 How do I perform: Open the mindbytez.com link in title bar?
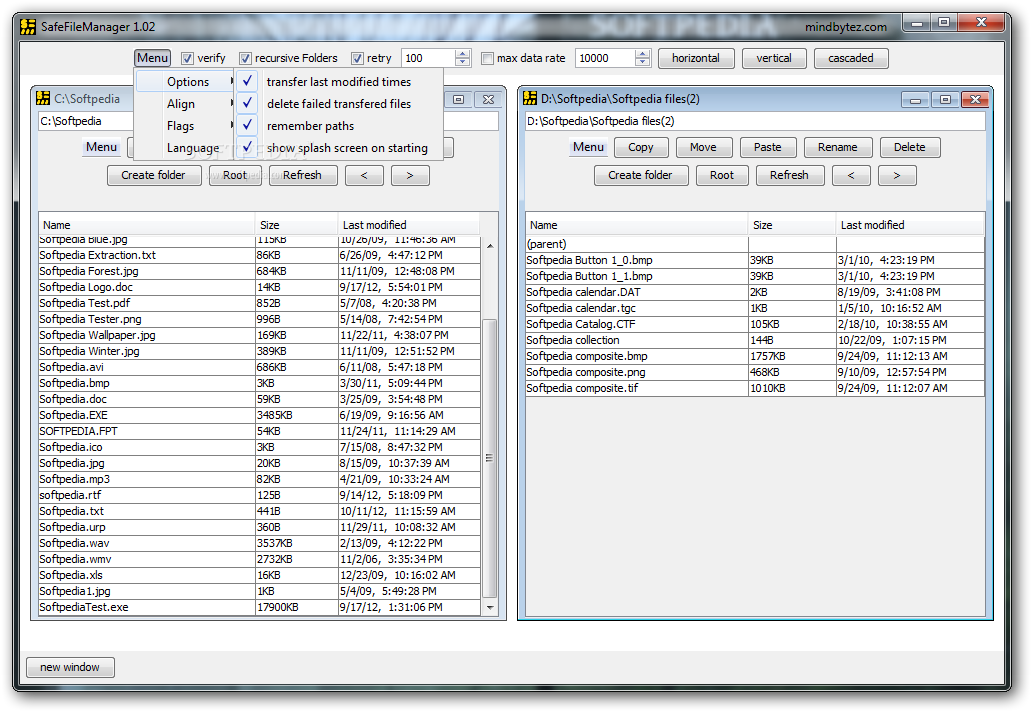coord(846,27)
